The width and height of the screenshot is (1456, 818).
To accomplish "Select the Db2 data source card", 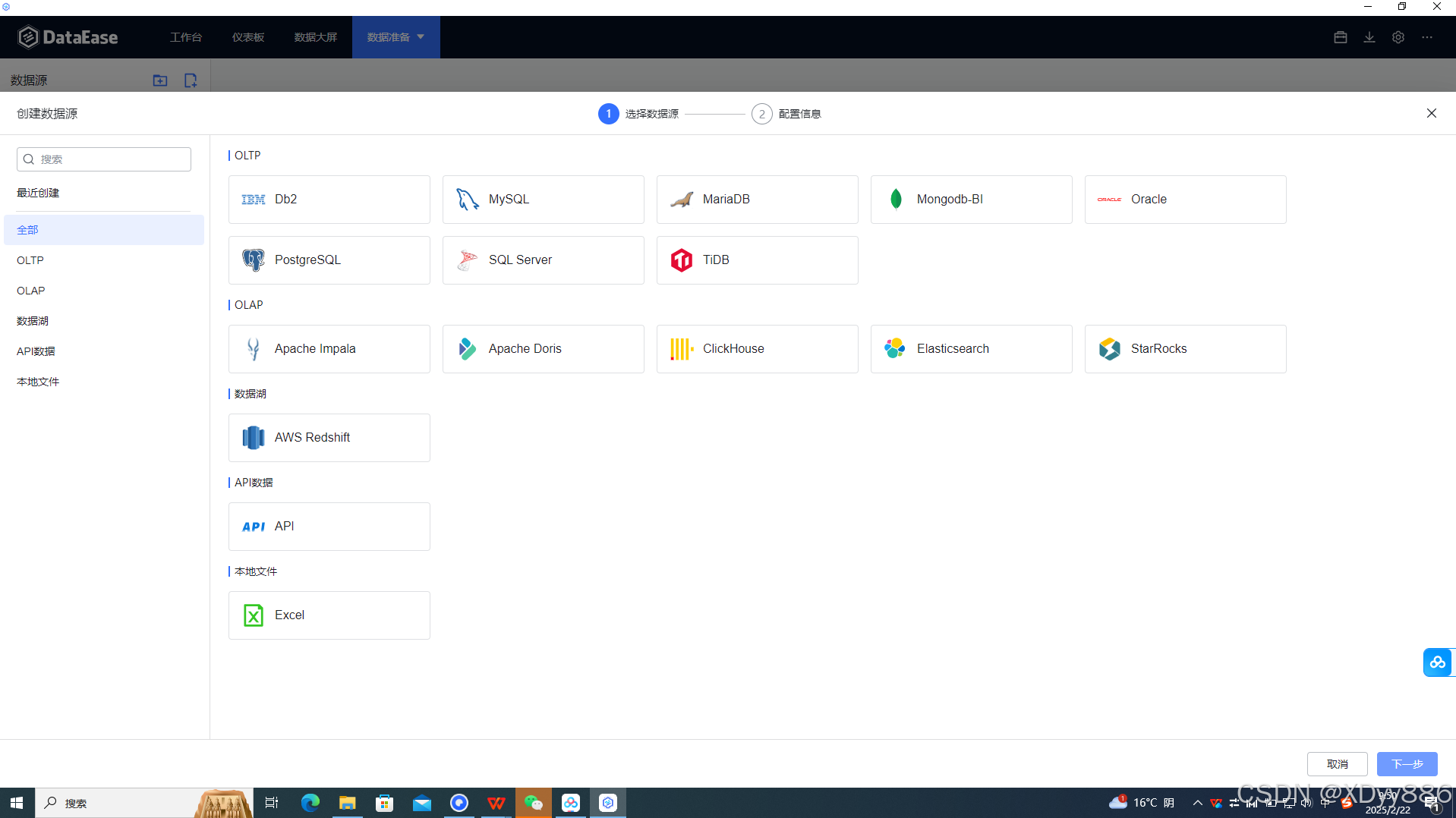I will (329, 200).
